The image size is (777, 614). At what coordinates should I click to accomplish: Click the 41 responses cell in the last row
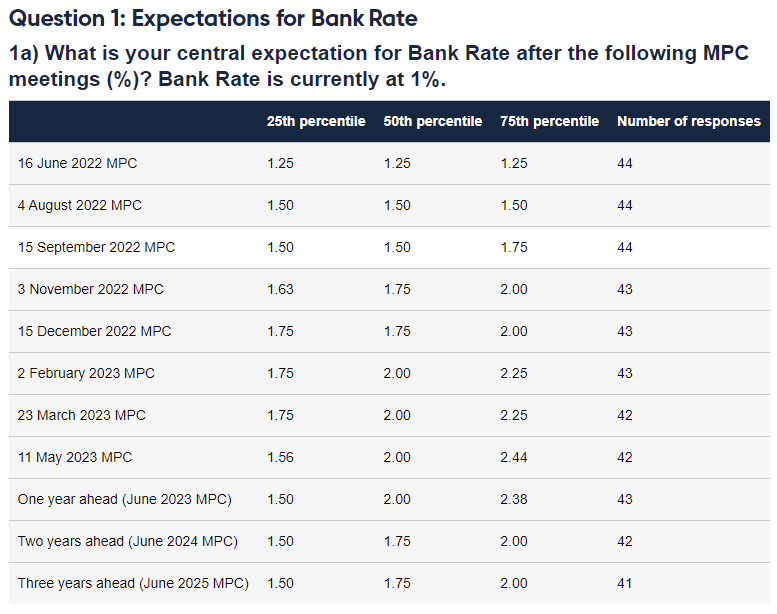pos(625,583)
